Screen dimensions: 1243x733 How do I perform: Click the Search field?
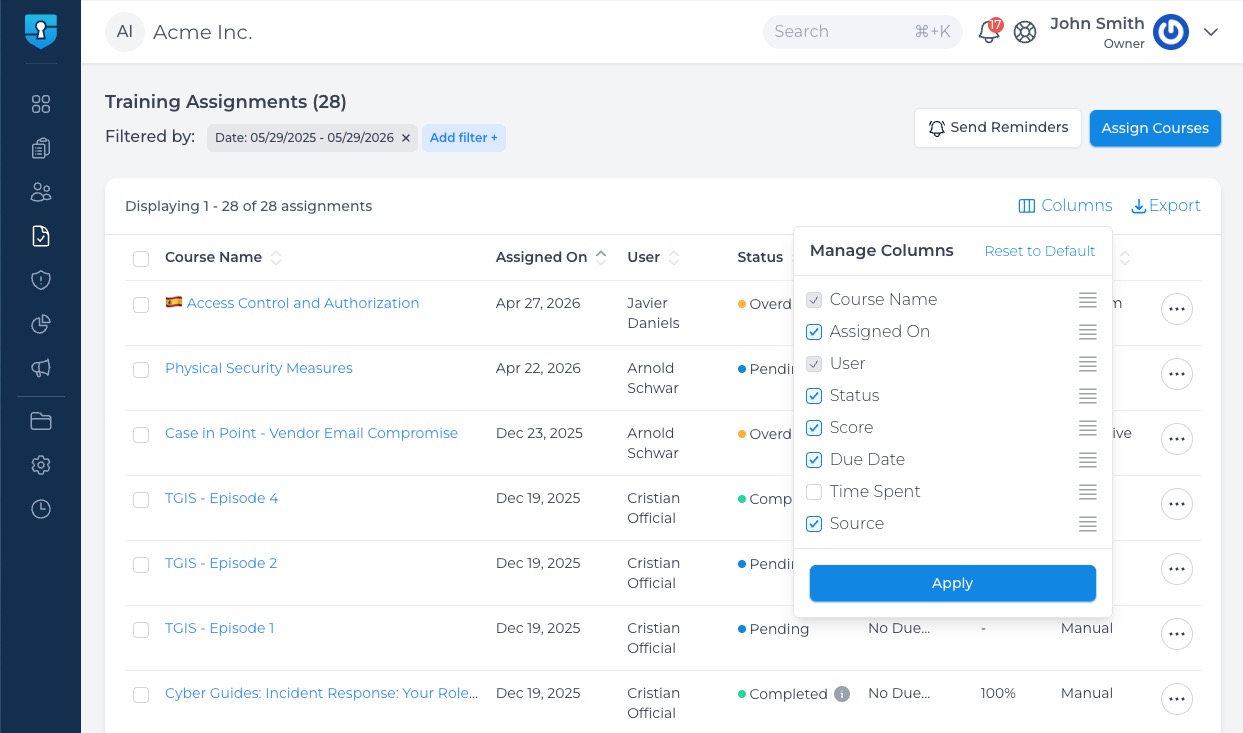862,32
